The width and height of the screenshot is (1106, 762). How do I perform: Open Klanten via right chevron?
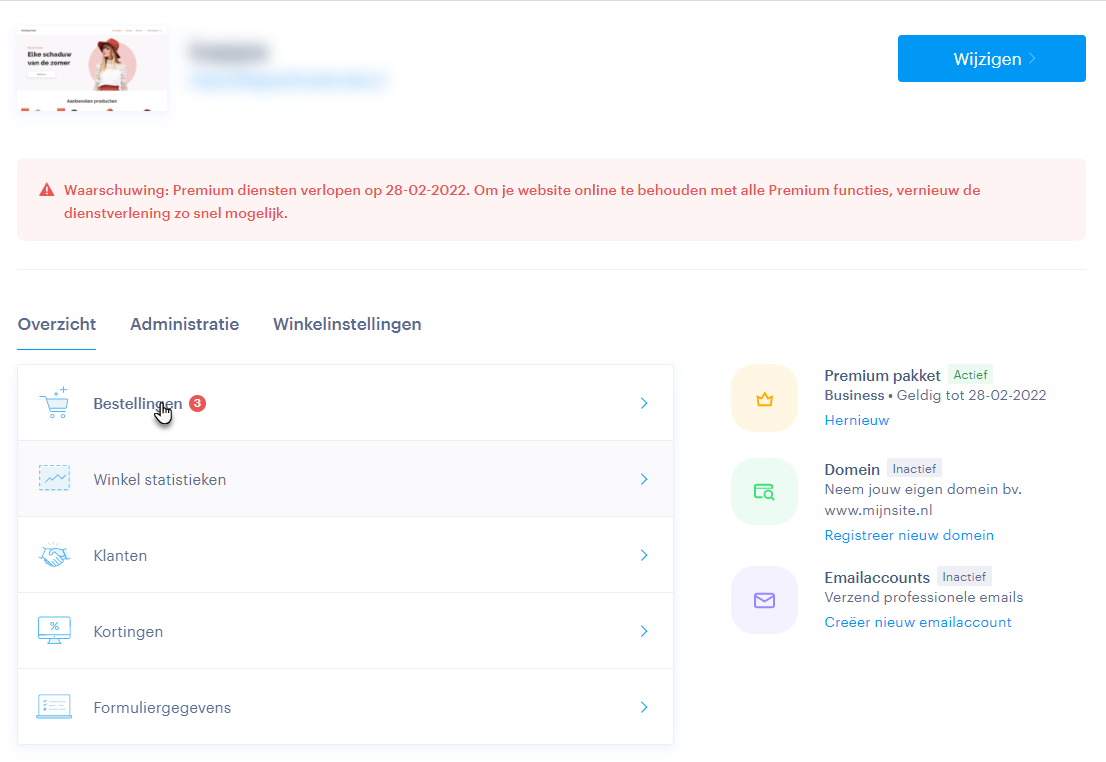coord(644,555)
